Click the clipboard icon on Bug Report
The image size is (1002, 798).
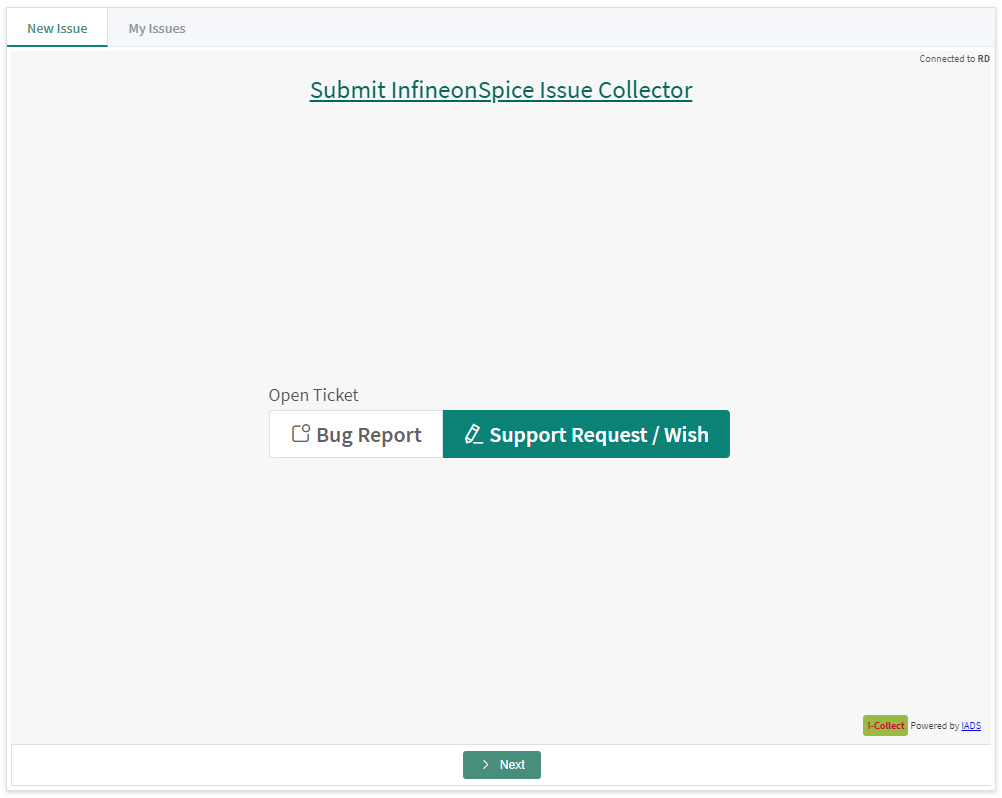299,433
